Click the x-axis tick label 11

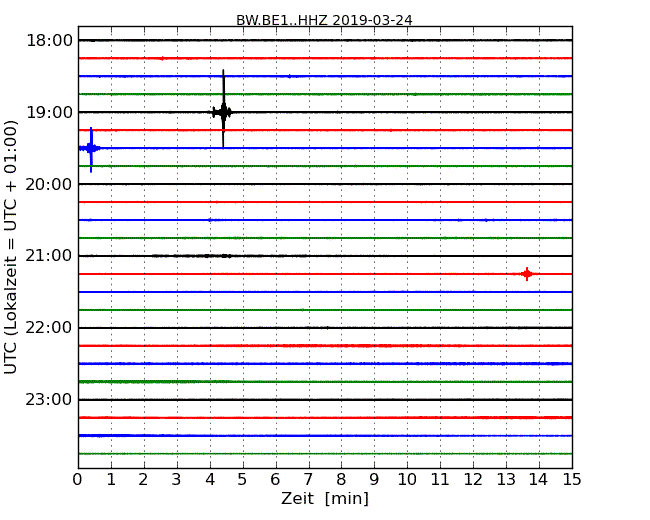point(440,480)
